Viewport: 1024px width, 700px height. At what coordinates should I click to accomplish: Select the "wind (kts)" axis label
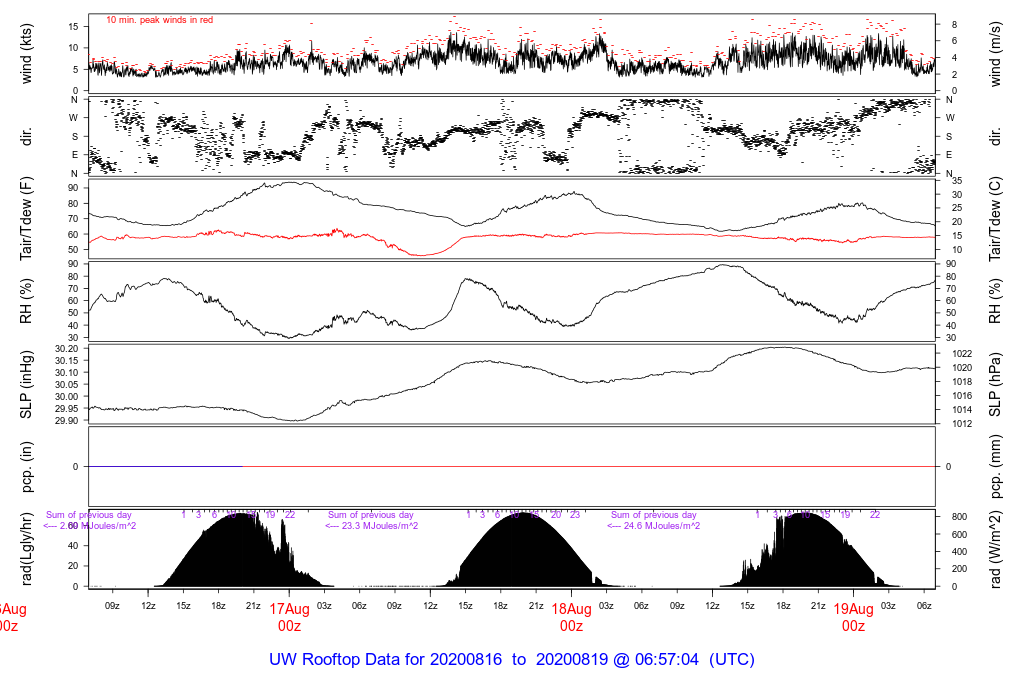[x=26, y=54]
